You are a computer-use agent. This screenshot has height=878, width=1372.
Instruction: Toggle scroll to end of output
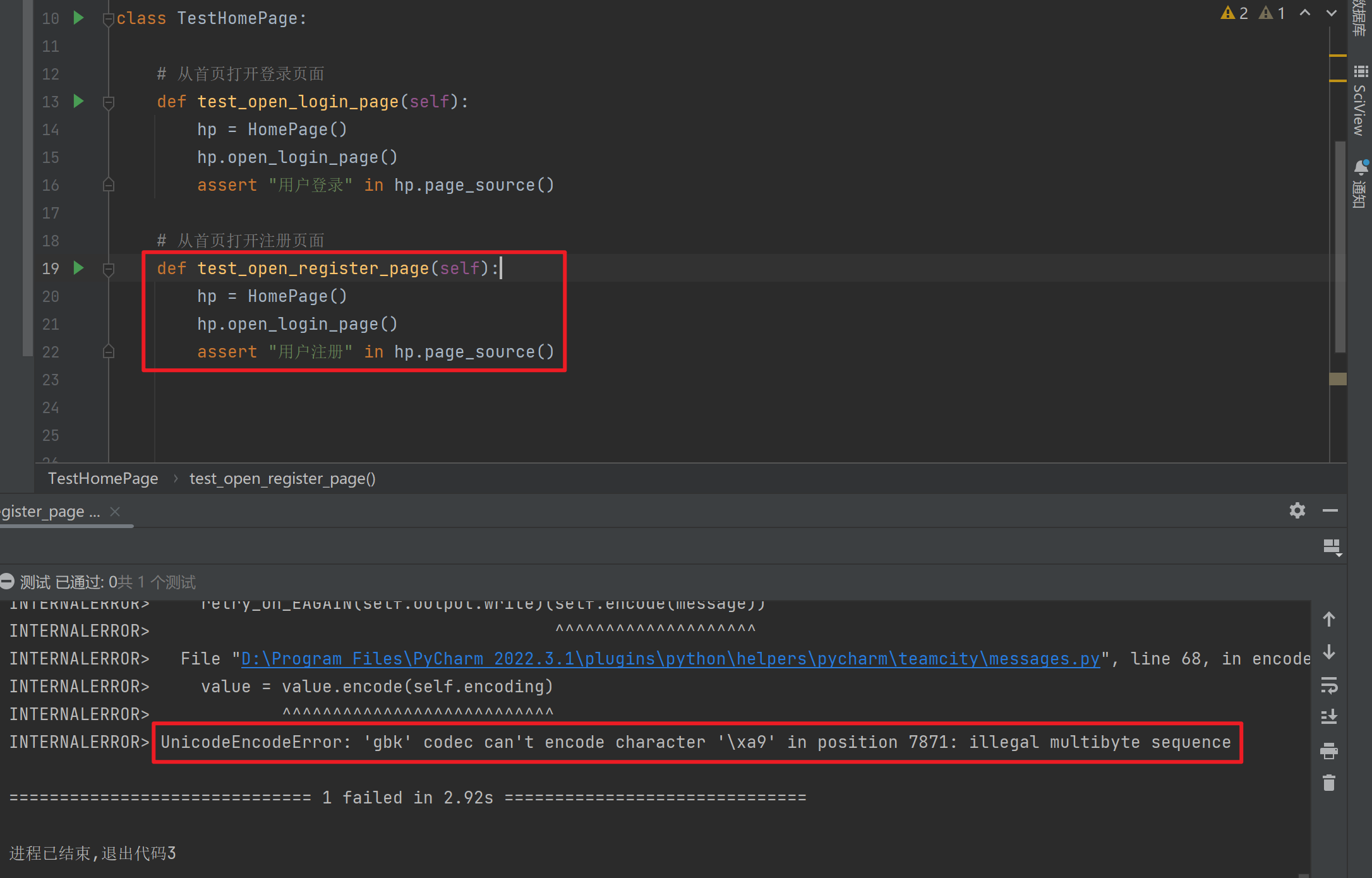click(x=1328, y=717)
